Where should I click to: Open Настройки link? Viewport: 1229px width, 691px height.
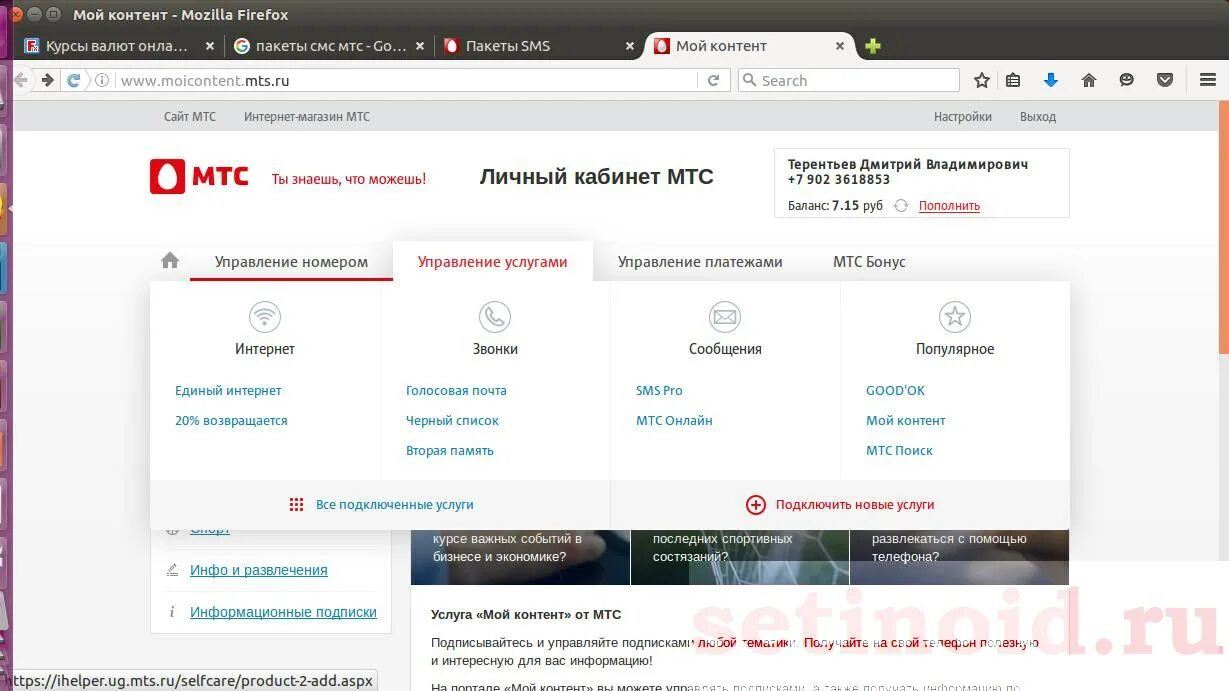963,117
